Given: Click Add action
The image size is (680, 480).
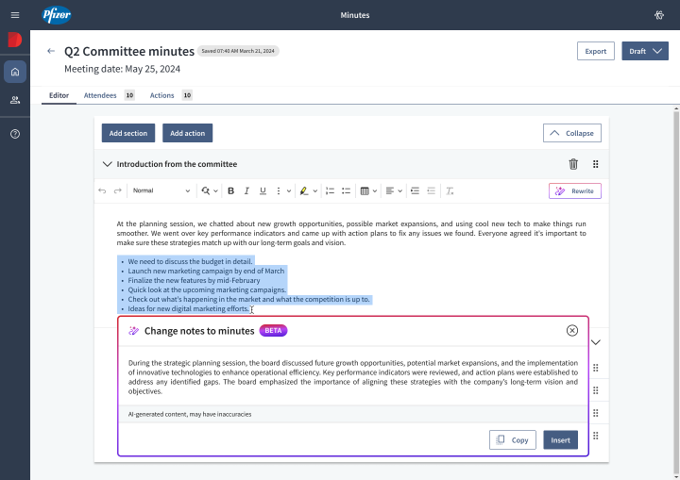Looking at the screenshot, I should coord(187,133).
